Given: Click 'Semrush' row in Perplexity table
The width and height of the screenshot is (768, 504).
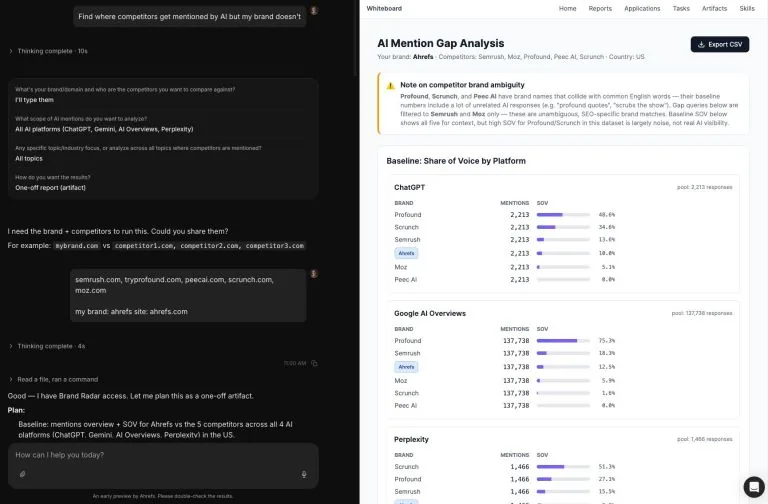Looking at the screenshot, I should click(563, 492).
